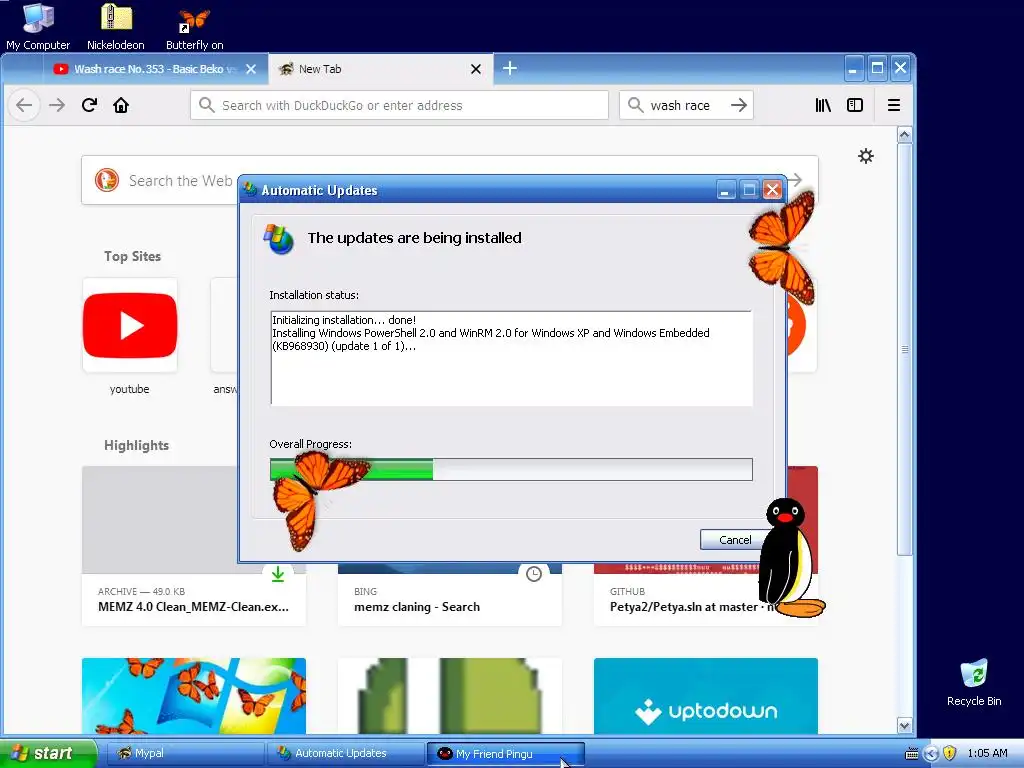Image resolution: width=1024 pixels, height=768 pixels.
Task: Cancel the Automatic Updates installation
Action: tap(734, 539)
